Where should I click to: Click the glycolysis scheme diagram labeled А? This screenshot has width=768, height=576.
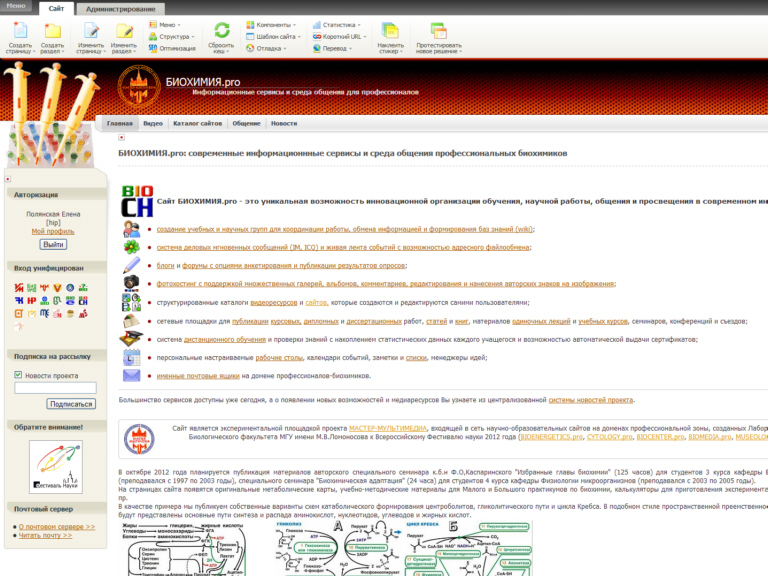pyautogui.click(x=339, y=548)
